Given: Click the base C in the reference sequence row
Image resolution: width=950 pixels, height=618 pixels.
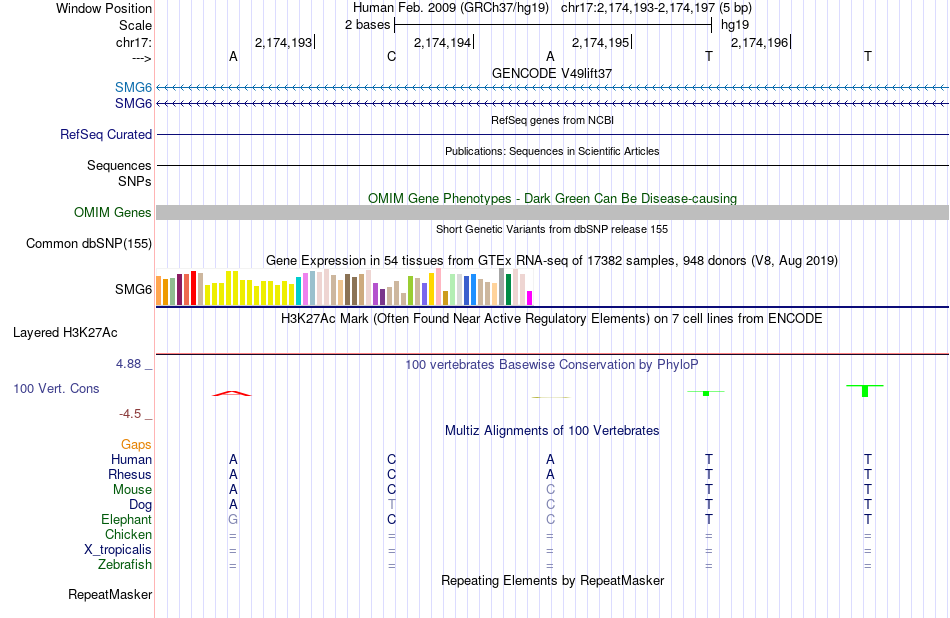Looking at the screenshot, I should [391, 56].
